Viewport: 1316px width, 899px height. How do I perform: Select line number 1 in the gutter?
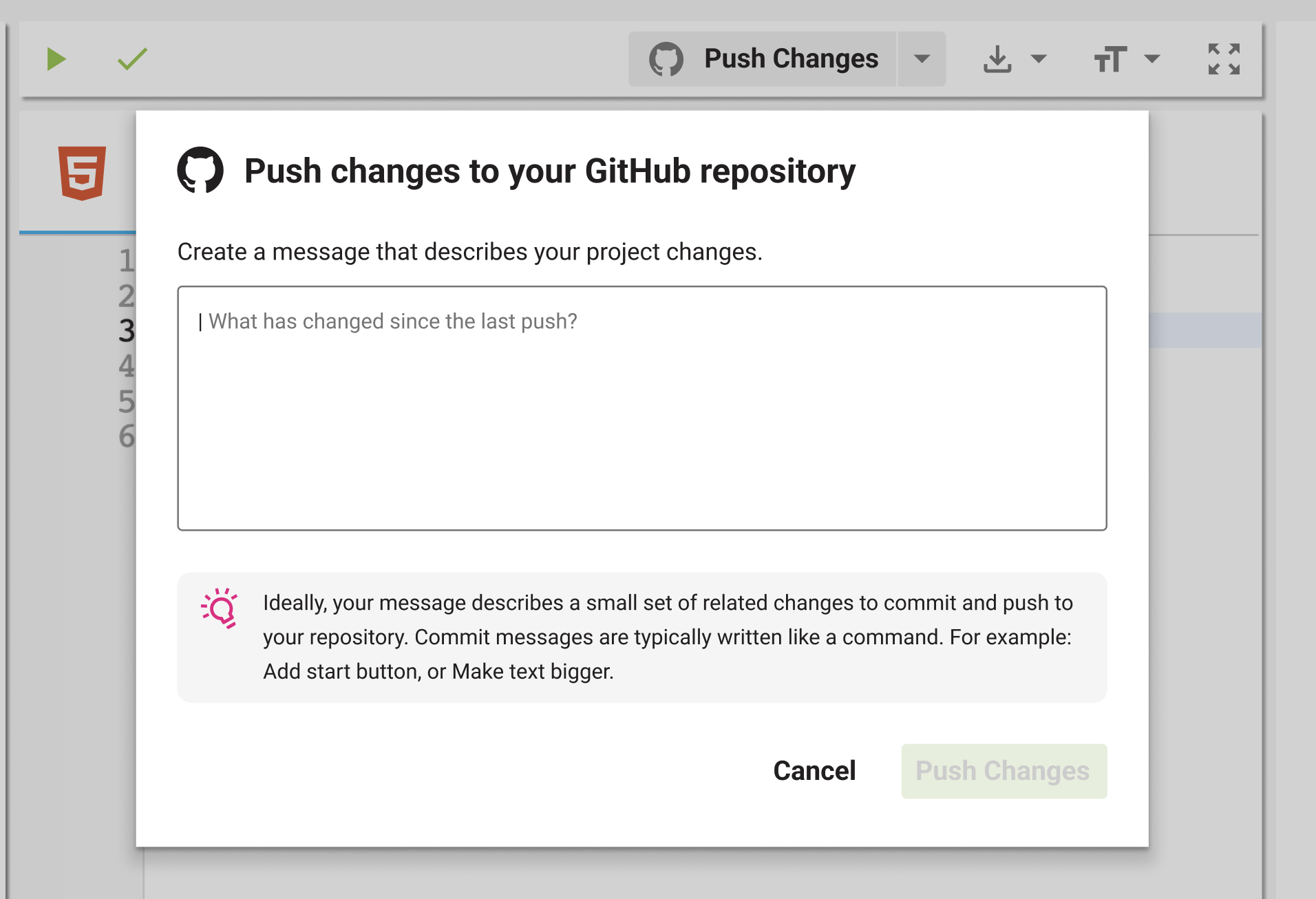point(127,261)
